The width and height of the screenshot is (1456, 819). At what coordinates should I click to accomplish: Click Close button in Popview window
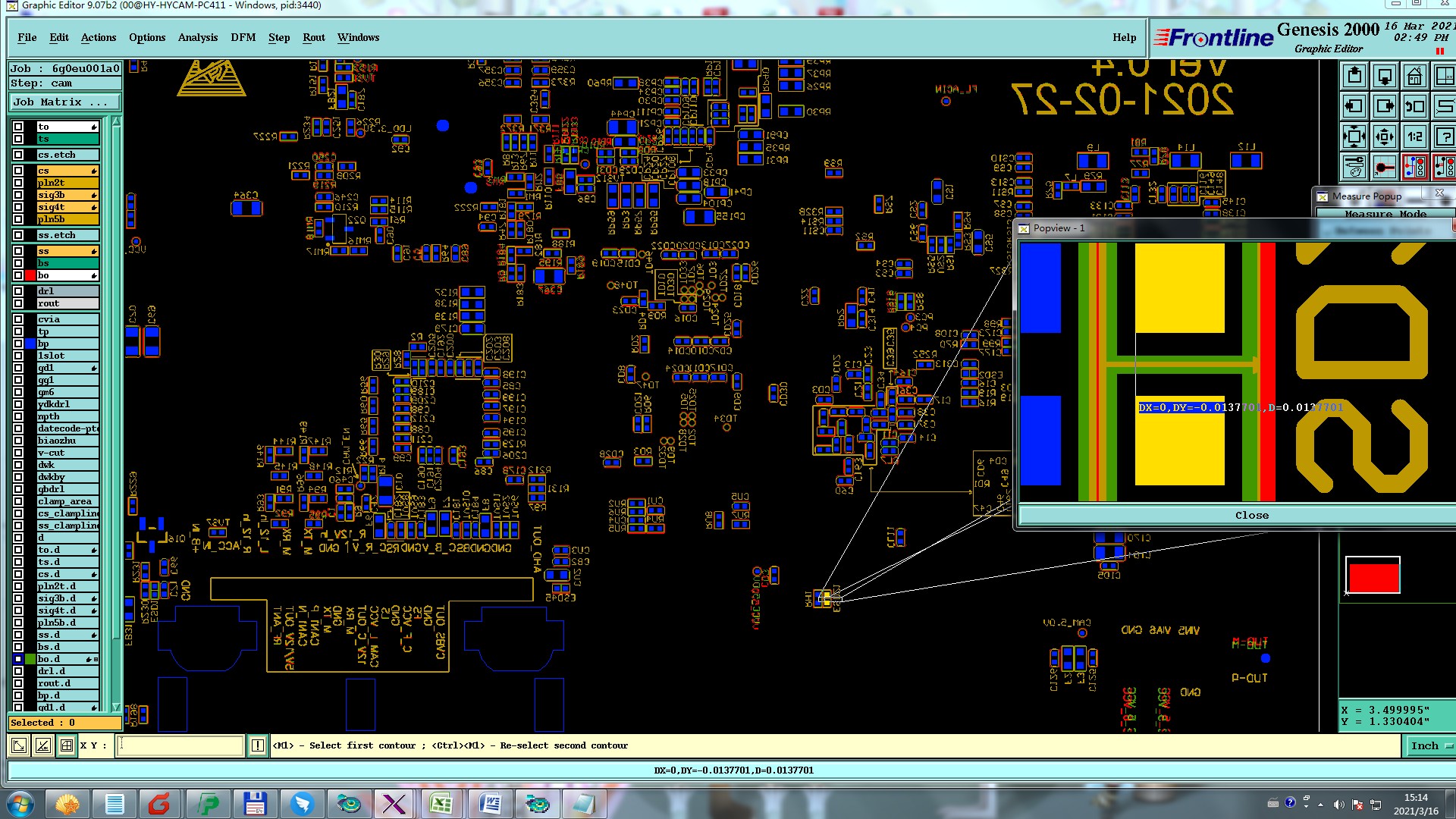[x=1251, y=515]
